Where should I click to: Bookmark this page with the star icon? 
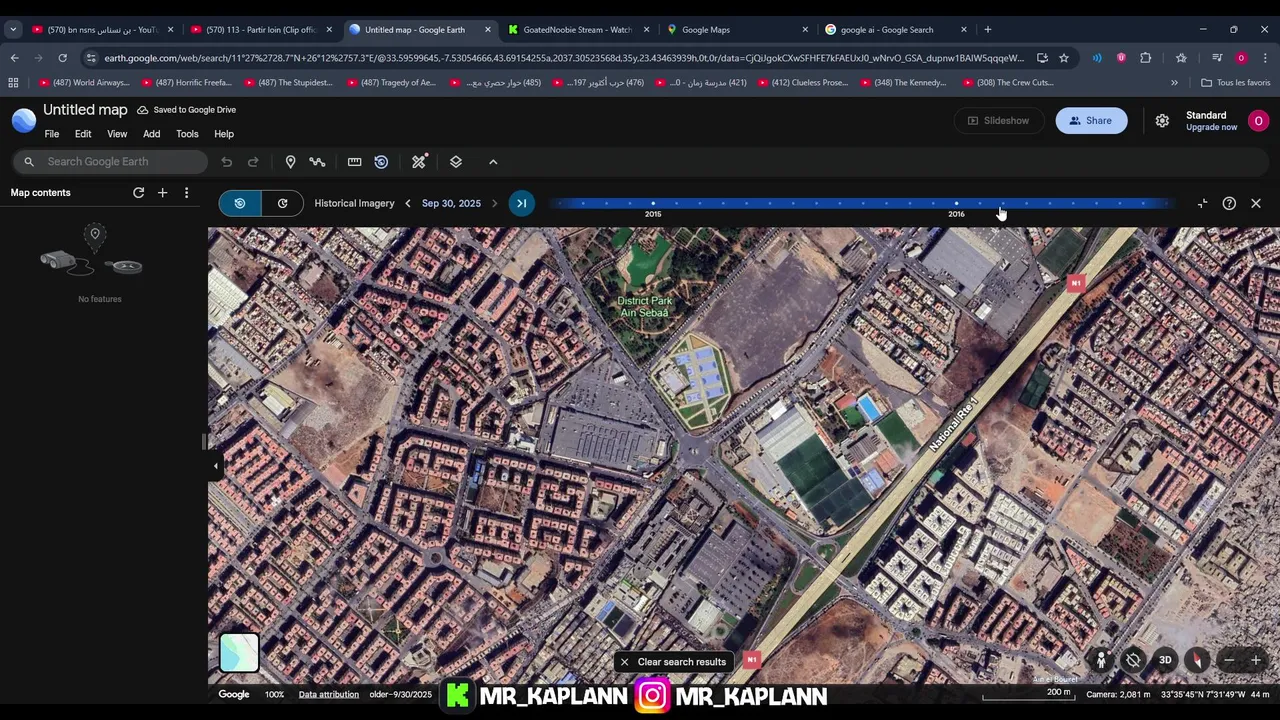pyautogui.click(x=1064, y=58)
